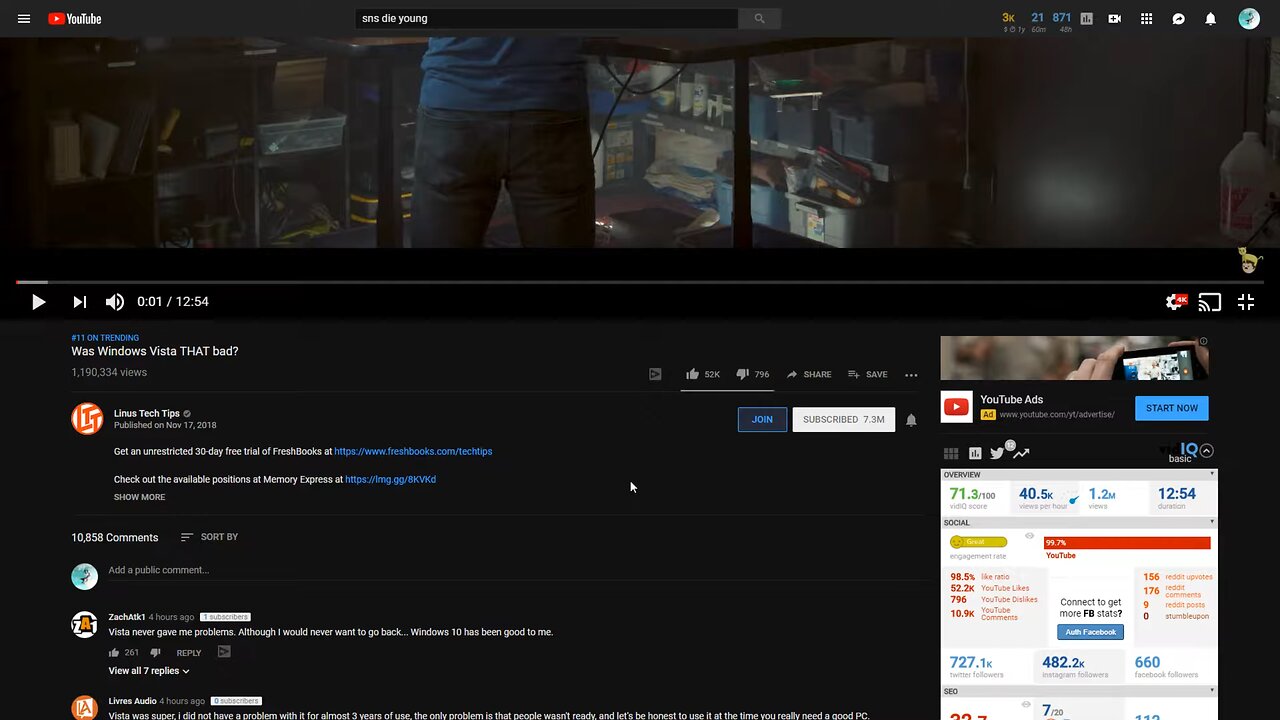
Task: Dislike the video with 796 thumbs down
Action: 752,374
